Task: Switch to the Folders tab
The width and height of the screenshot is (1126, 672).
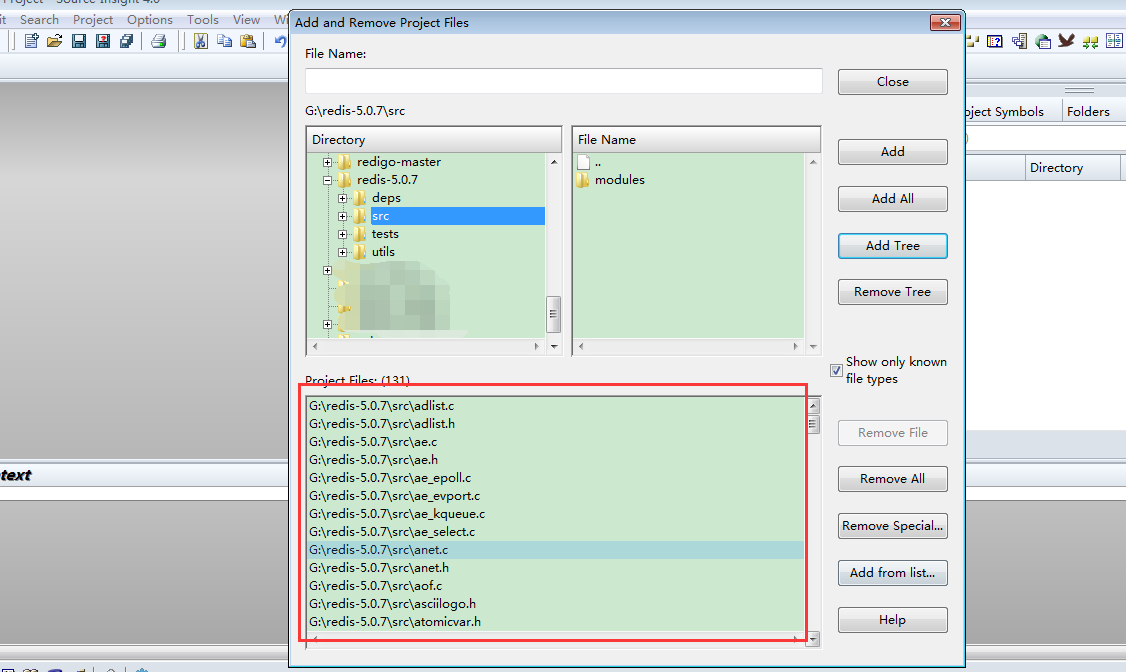Action: click(x=1088, y=111)
